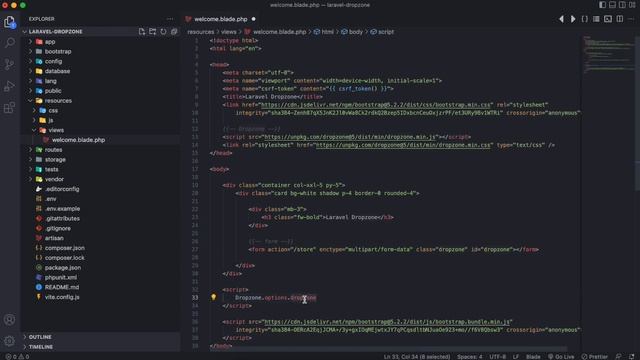Image resolution: width=640 pixels, height=360 pixels.
Task: Open the bootstrap.min.css CDN link
Action: pos(376,105)
